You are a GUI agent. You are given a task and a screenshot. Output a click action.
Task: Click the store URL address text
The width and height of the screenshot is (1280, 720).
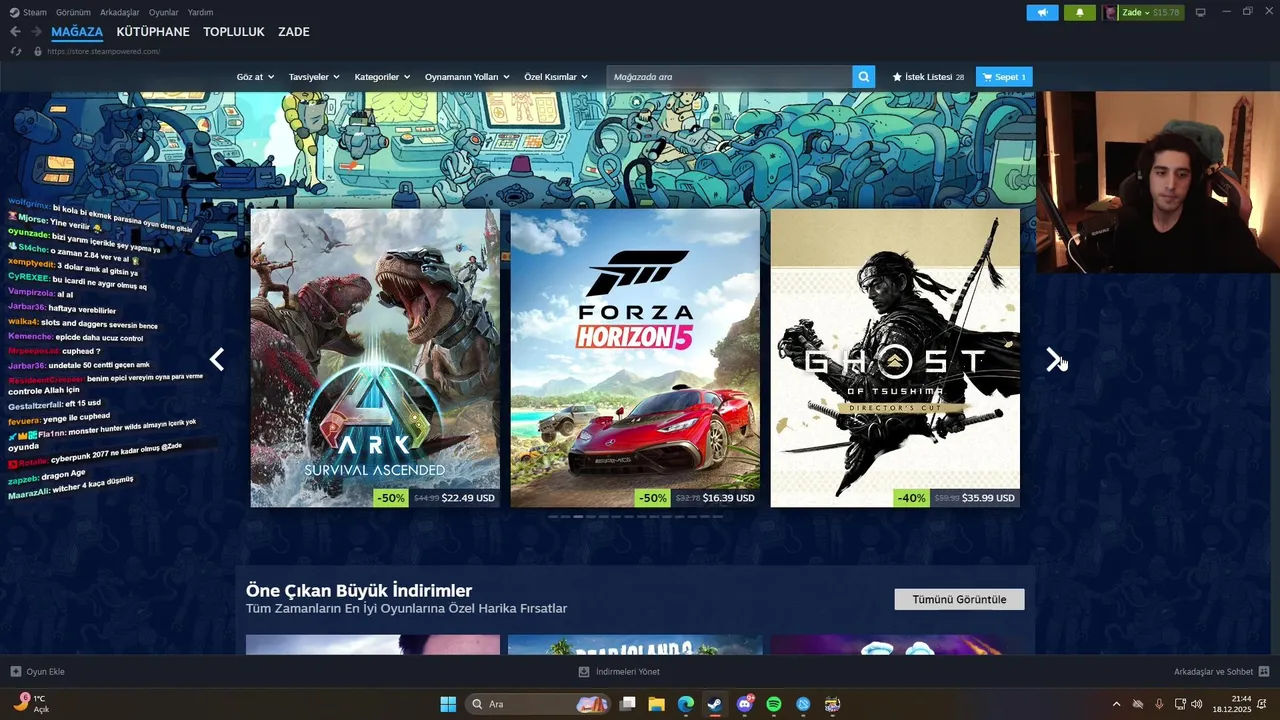[103, 51]
